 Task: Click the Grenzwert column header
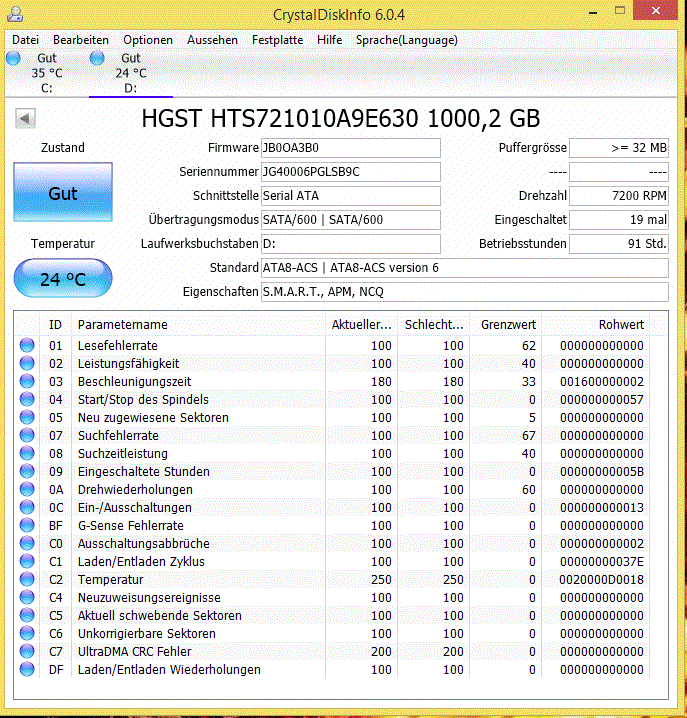tap(506, 325)
